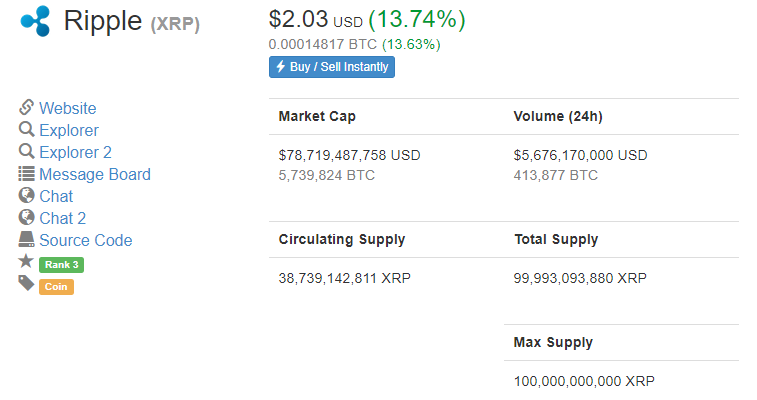Open the Explorer 2 link
This screenshot has width=757, height=400.
[75, 152]
